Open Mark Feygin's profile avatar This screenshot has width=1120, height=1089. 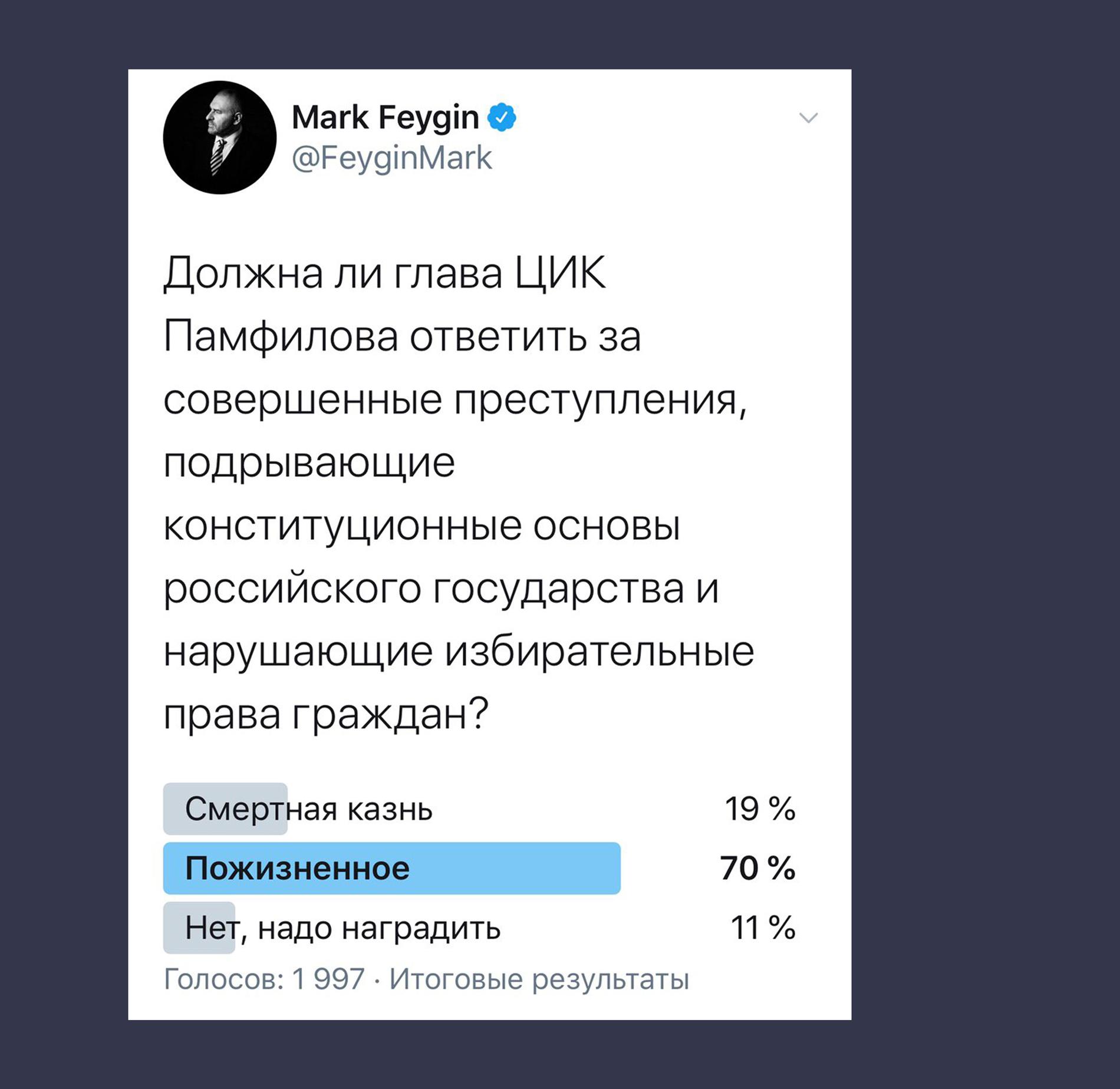pos(220,137)
